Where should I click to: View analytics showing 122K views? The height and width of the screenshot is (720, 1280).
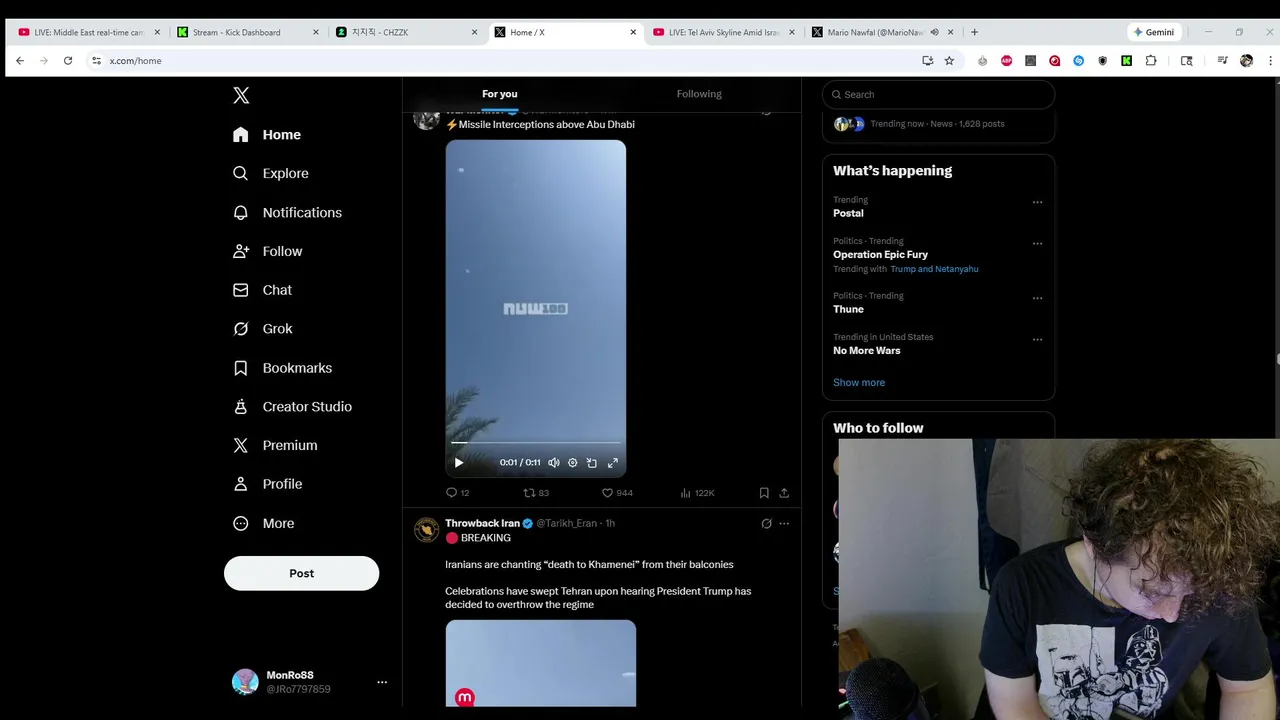click(x=697, y=493)
